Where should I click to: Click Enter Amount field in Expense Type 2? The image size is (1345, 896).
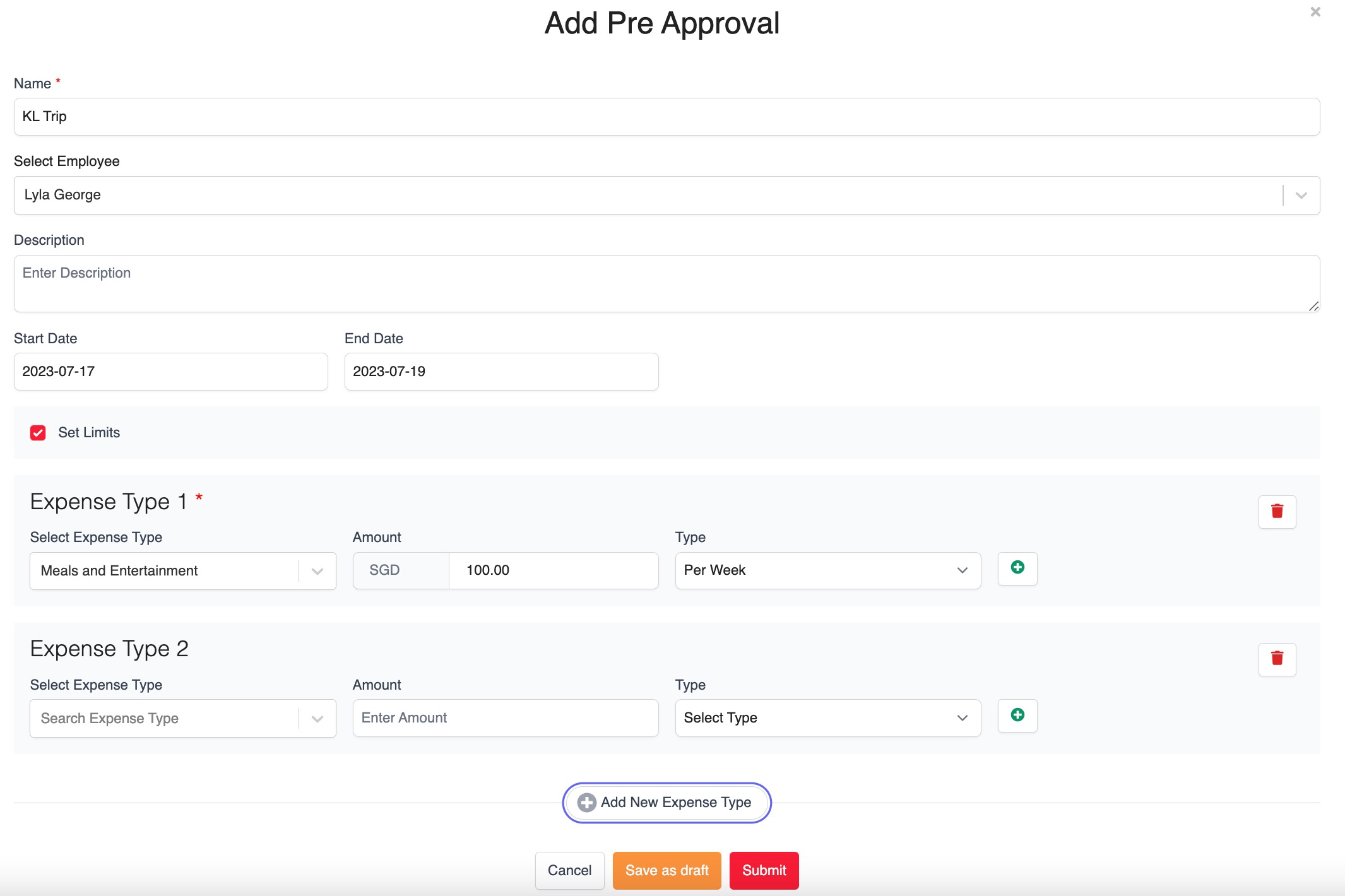pos(505,718)
